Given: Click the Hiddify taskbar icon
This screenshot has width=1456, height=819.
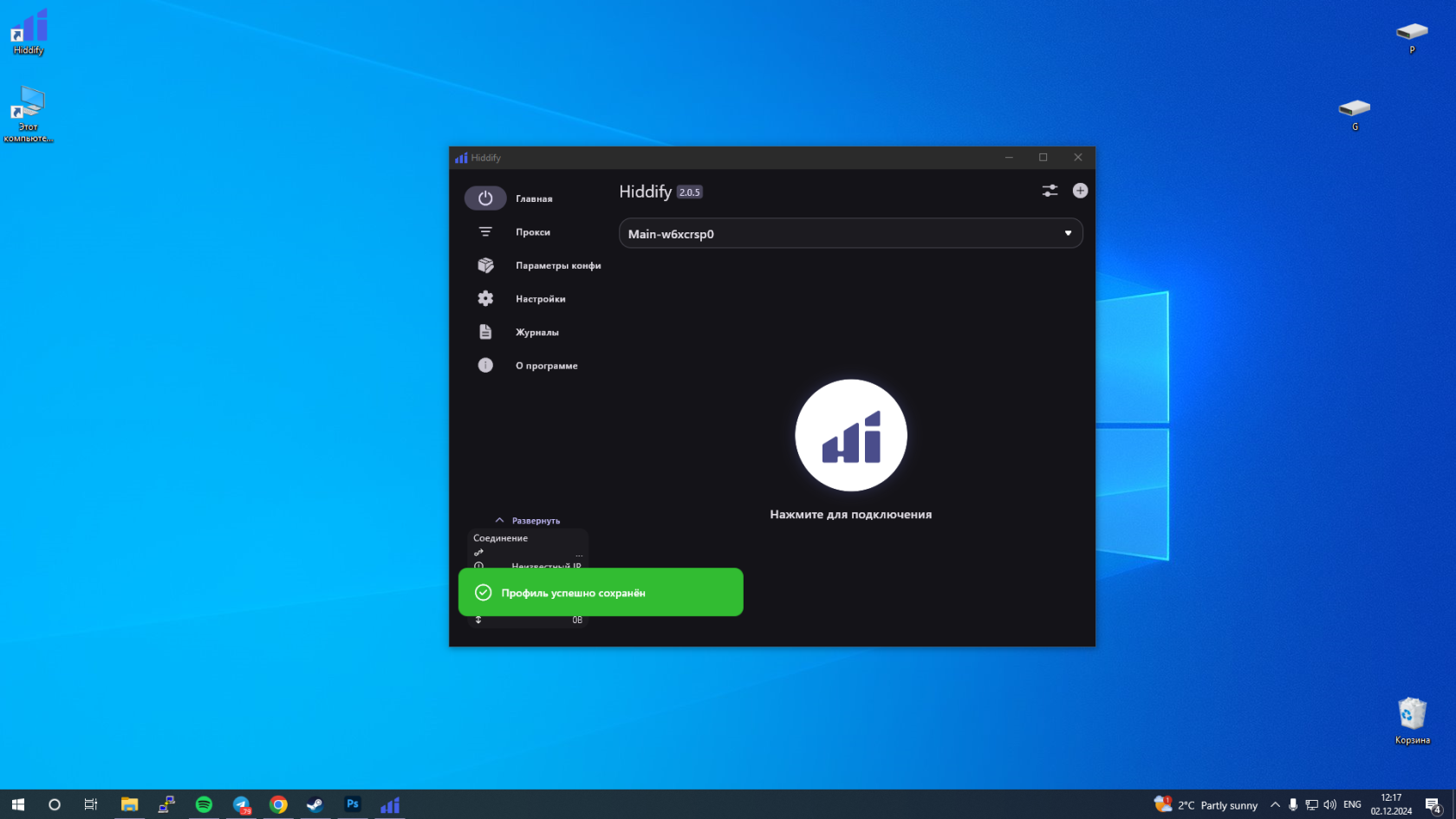Looking at the screenshot, I should [x=390, y=804].
